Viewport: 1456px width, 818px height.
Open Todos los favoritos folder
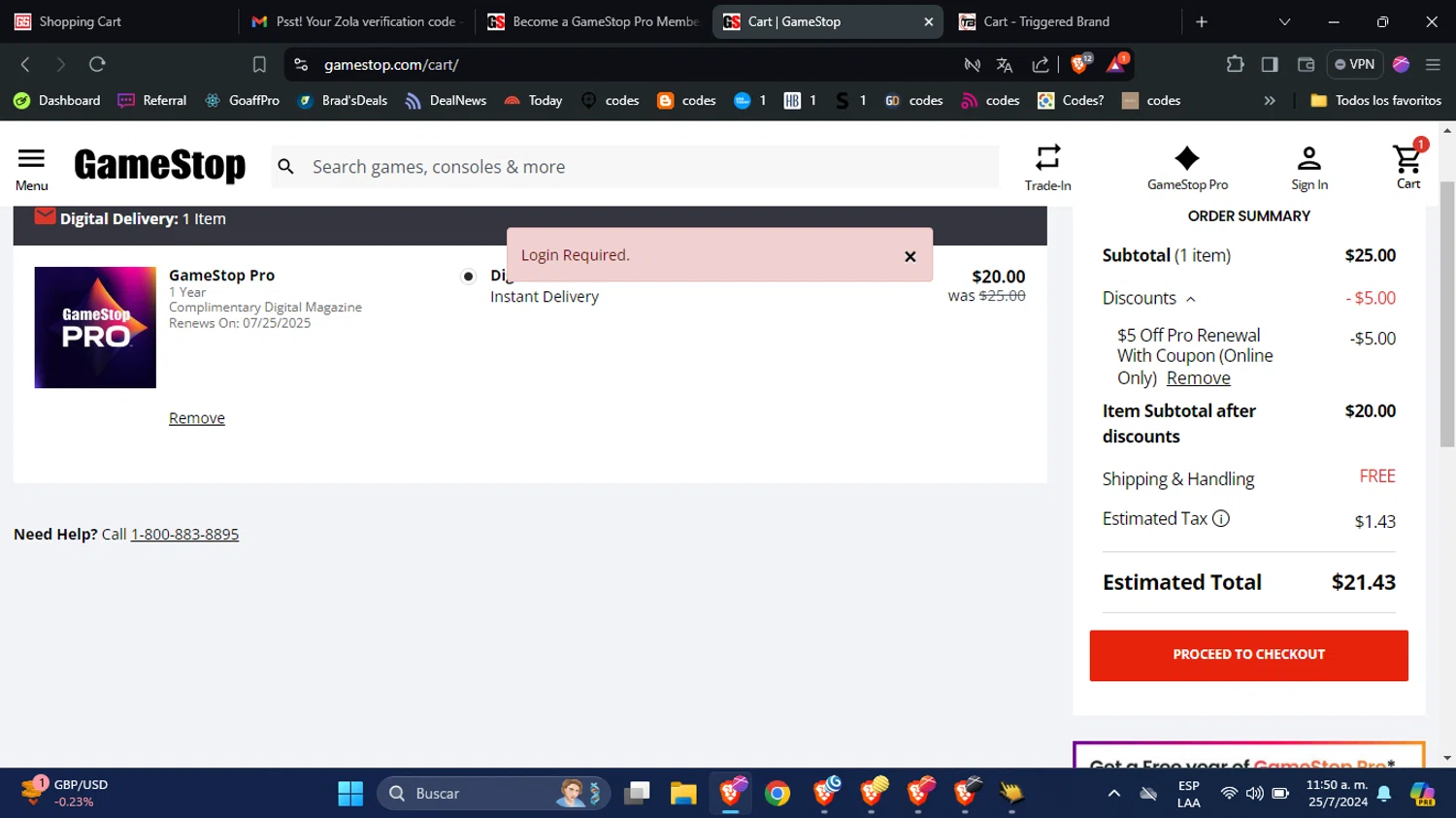[x=1375, y=100]
